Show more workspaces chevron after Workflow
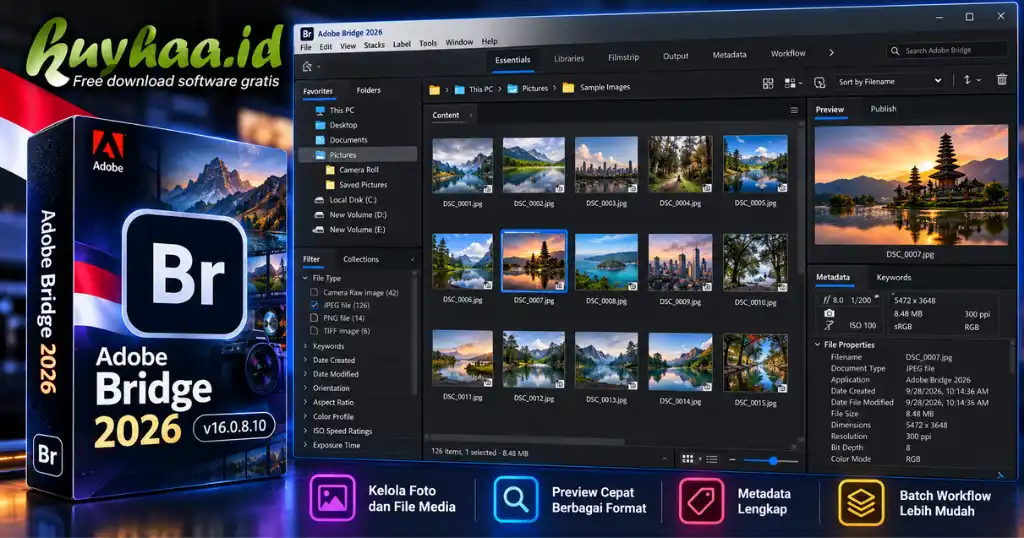Screen dimensions: 1024x538 click(831, 53)
